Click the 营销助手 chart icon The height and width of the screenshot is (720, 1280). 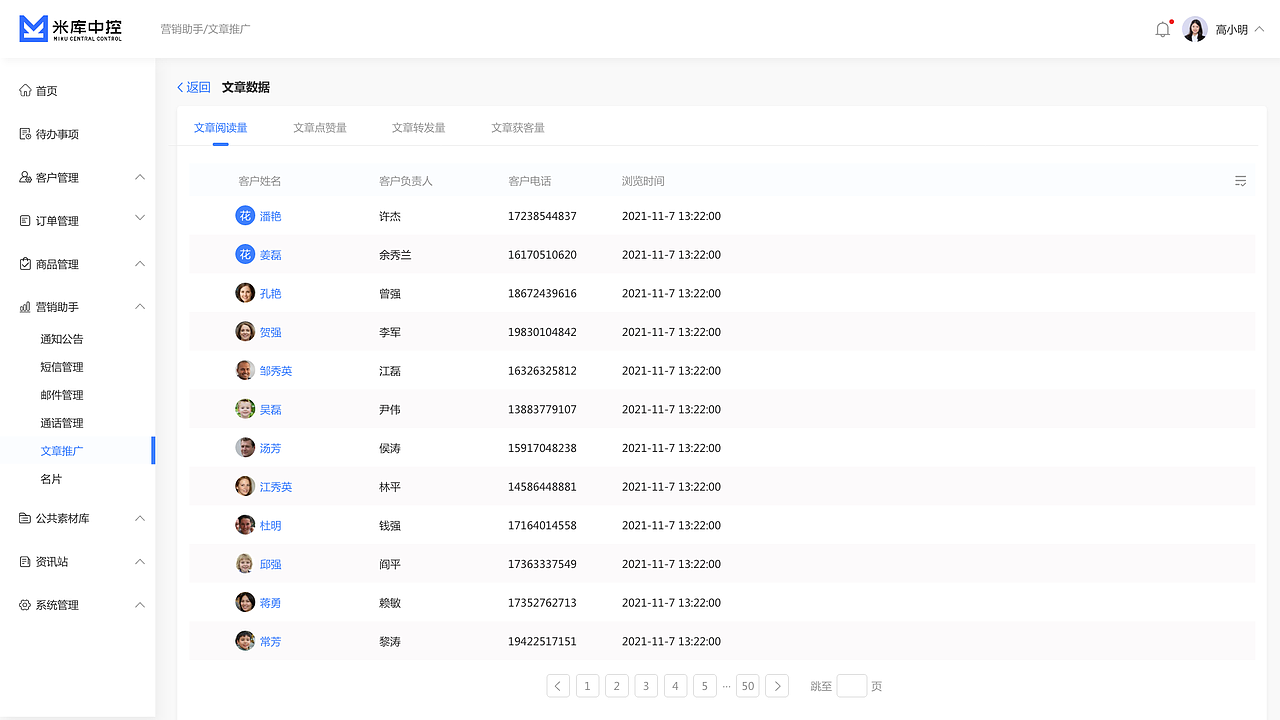pos(25,307)
